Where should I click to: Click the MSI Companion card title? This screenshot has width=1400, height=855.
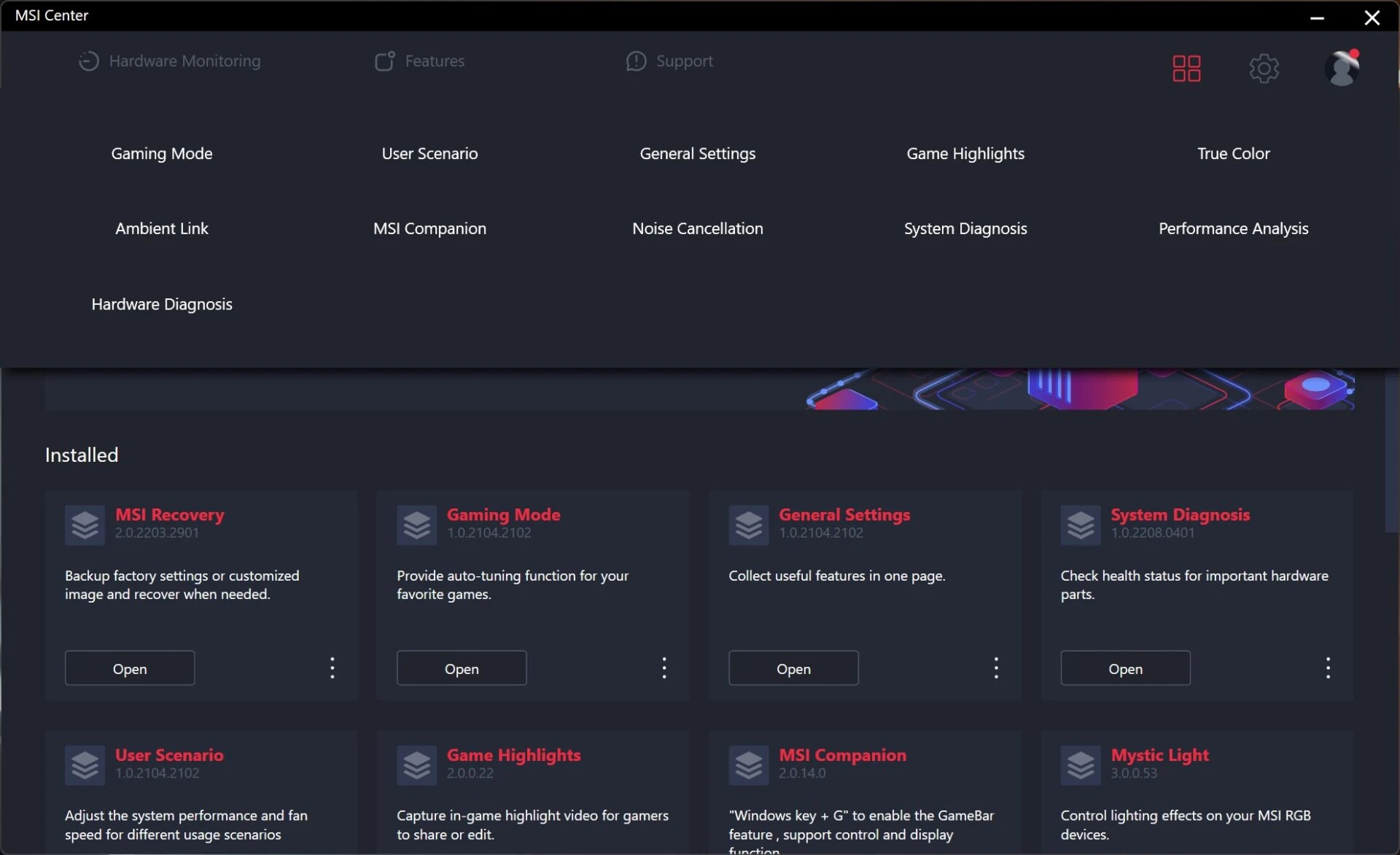click(842, 755)
